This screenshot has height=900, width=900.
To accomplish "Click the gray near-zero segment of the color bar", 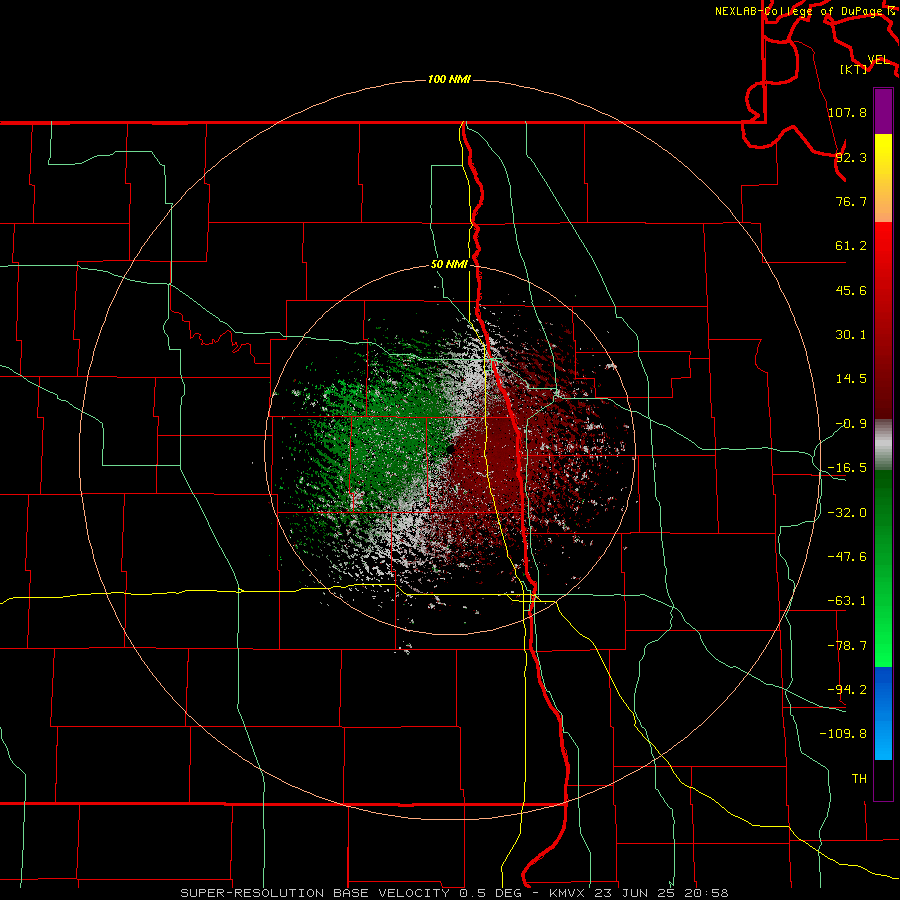I will (883, 444).
